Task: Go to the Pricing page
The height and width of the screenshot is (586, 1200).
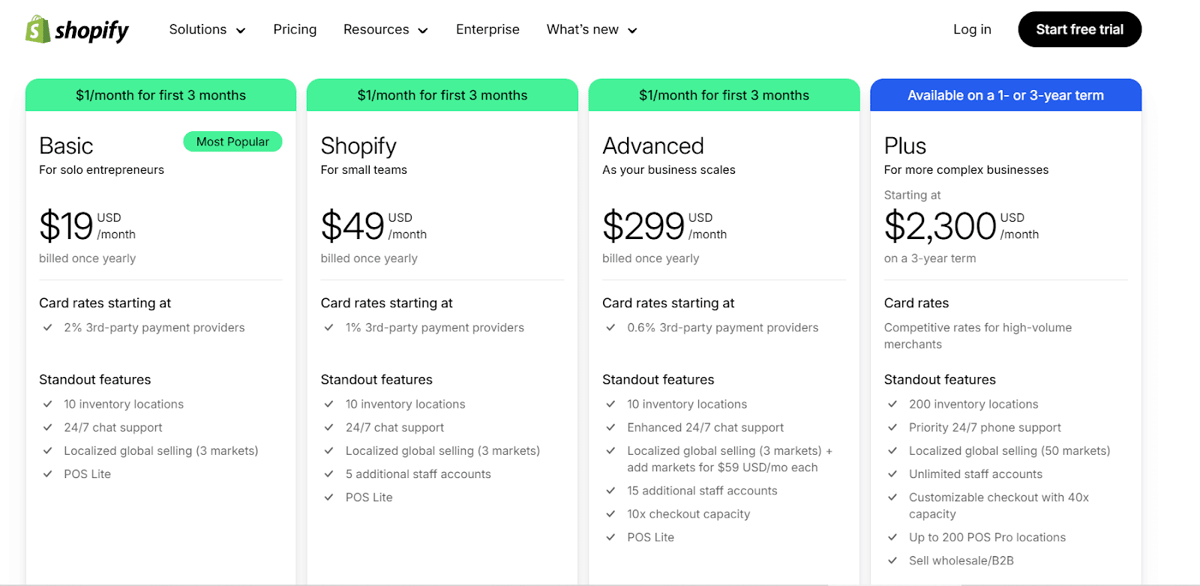Action: click(295, 30)
